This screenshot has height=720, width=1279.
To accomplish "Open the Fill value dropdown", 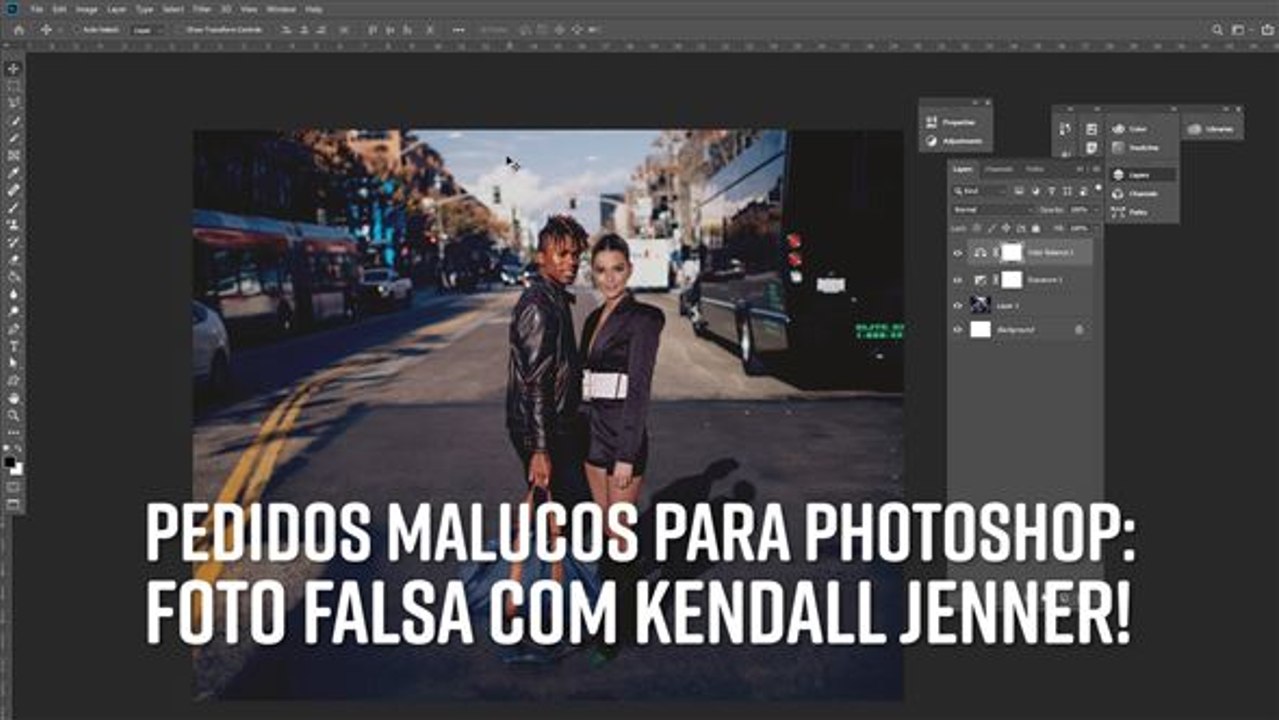I will (x=1096, y=228).
